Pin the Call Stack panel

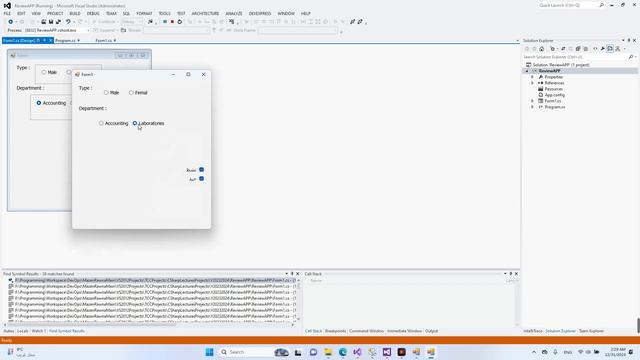pyautogui.click(x=511, y=274)
